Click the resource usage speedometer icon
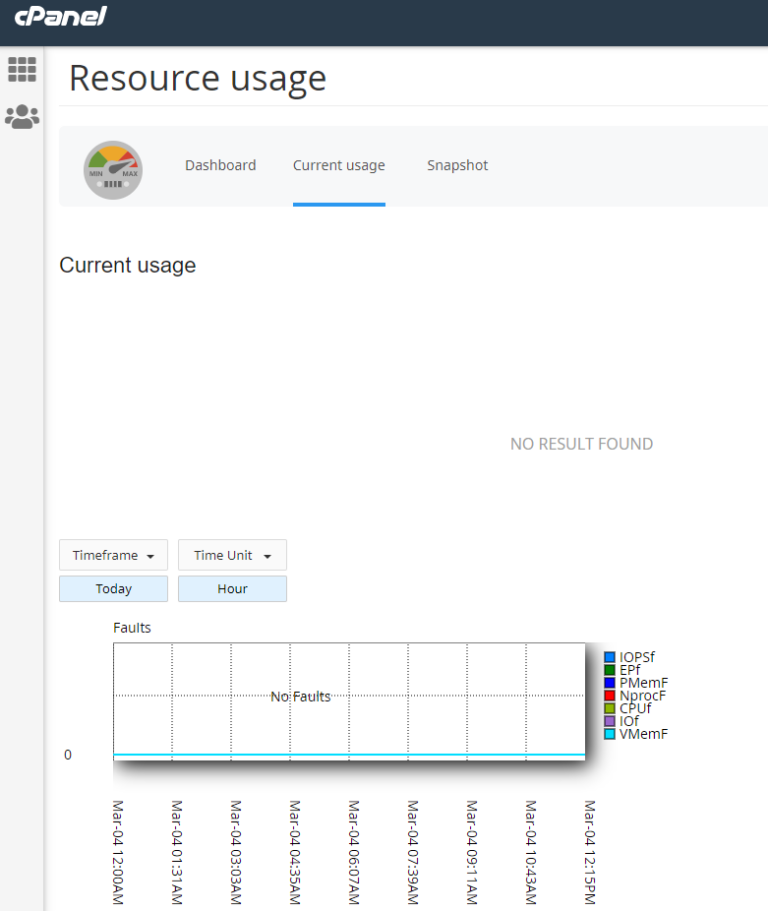The height and width of the screenshot is (911, 768). (112, 170)
